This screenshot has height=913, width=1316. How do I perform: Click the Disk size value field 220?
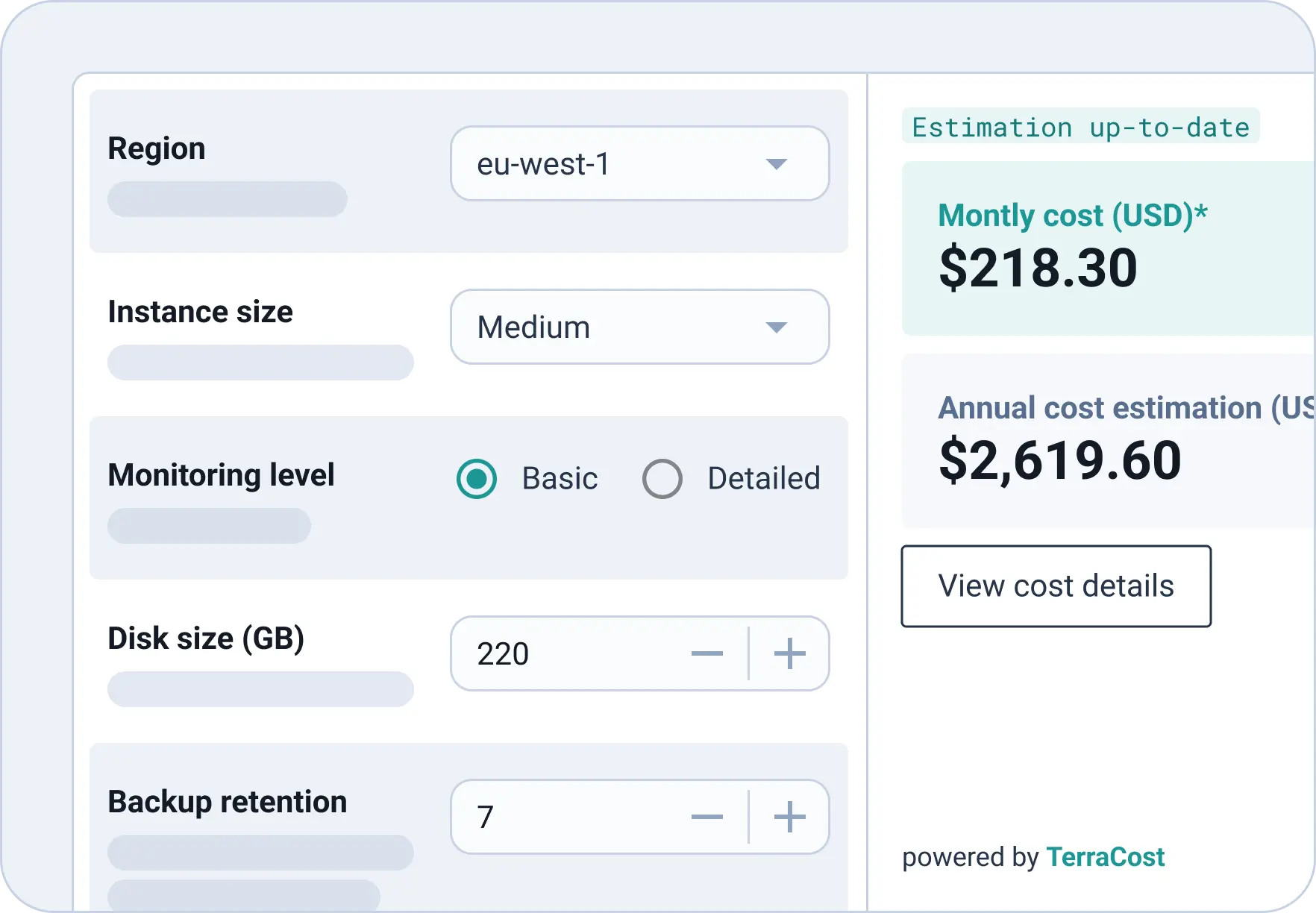click(567, 654)
